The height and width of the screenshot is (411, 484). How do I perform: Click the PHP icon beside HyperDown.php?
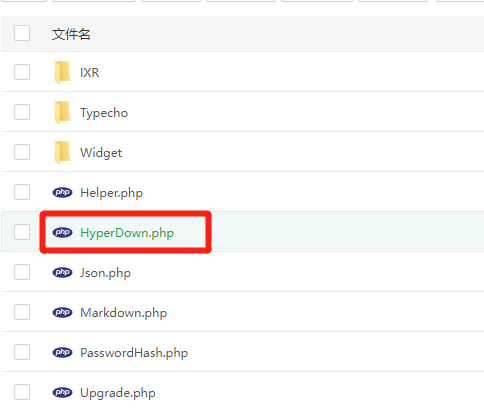tap(62, 232)
